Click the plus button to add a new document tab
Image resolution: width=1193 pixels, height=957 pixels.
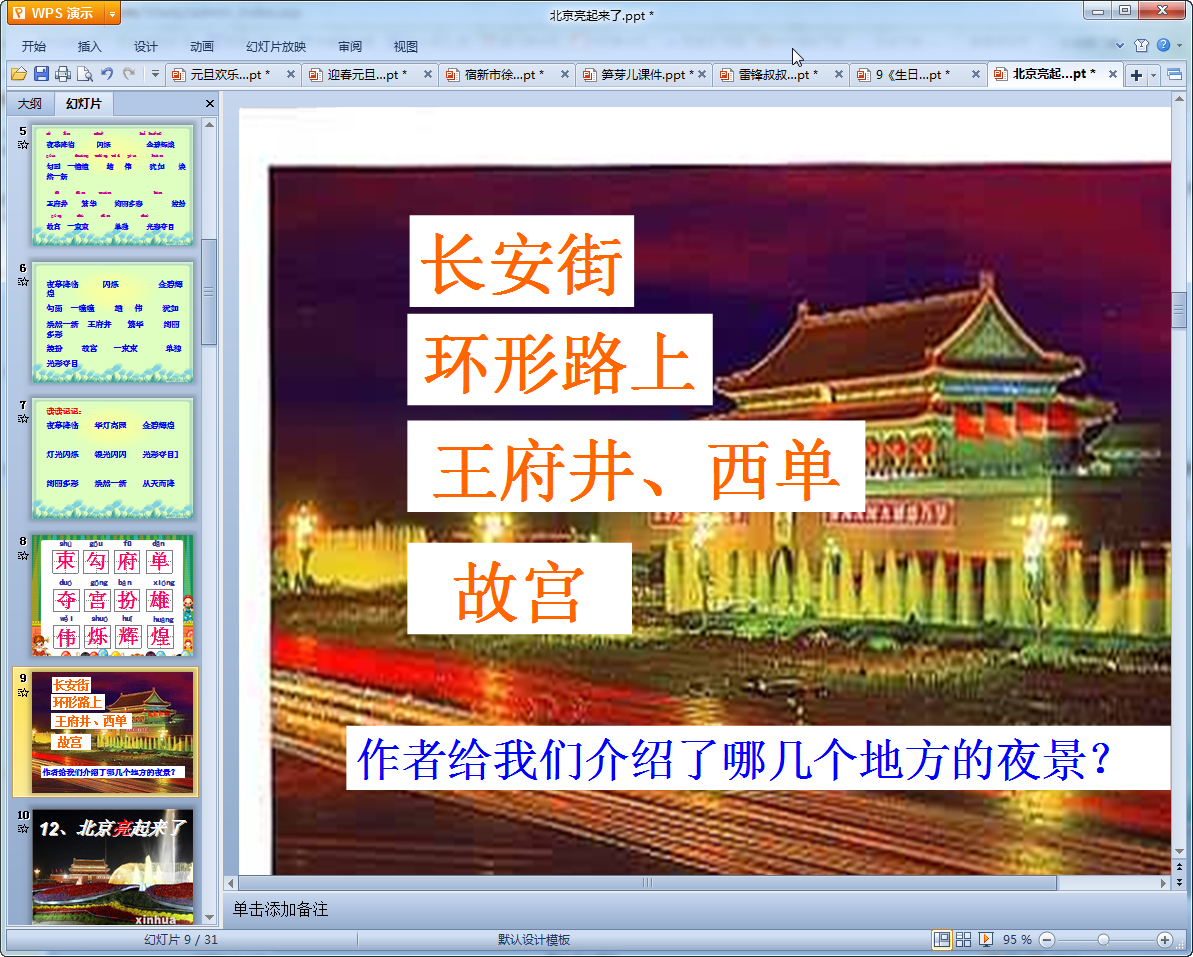click(x=1136, y=75)
